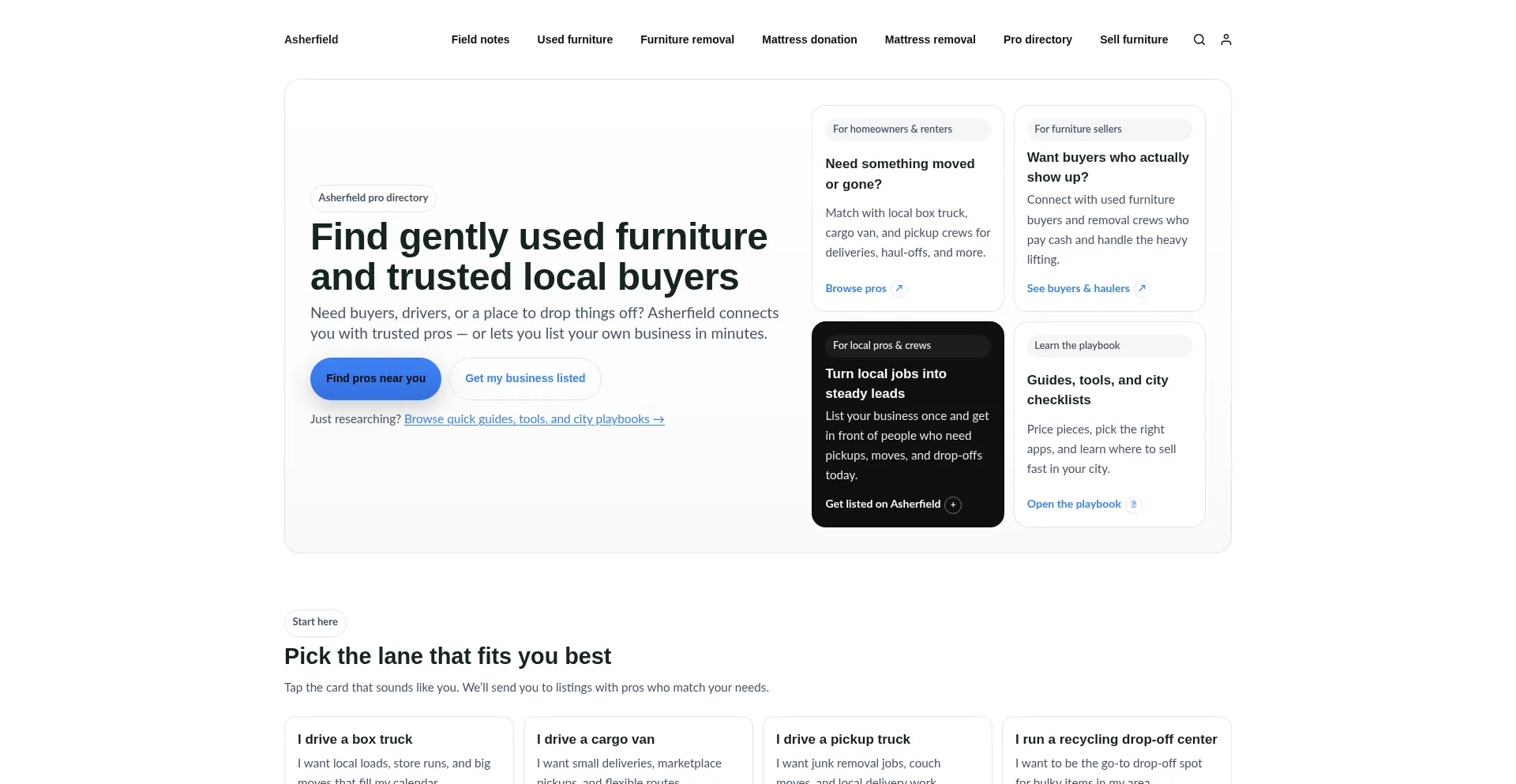Image resolution: width=1516 pixels, height=784 pixels.
Task: Click plus icon beside Get listed on Asherfield
Action: [x=953, y=505]
